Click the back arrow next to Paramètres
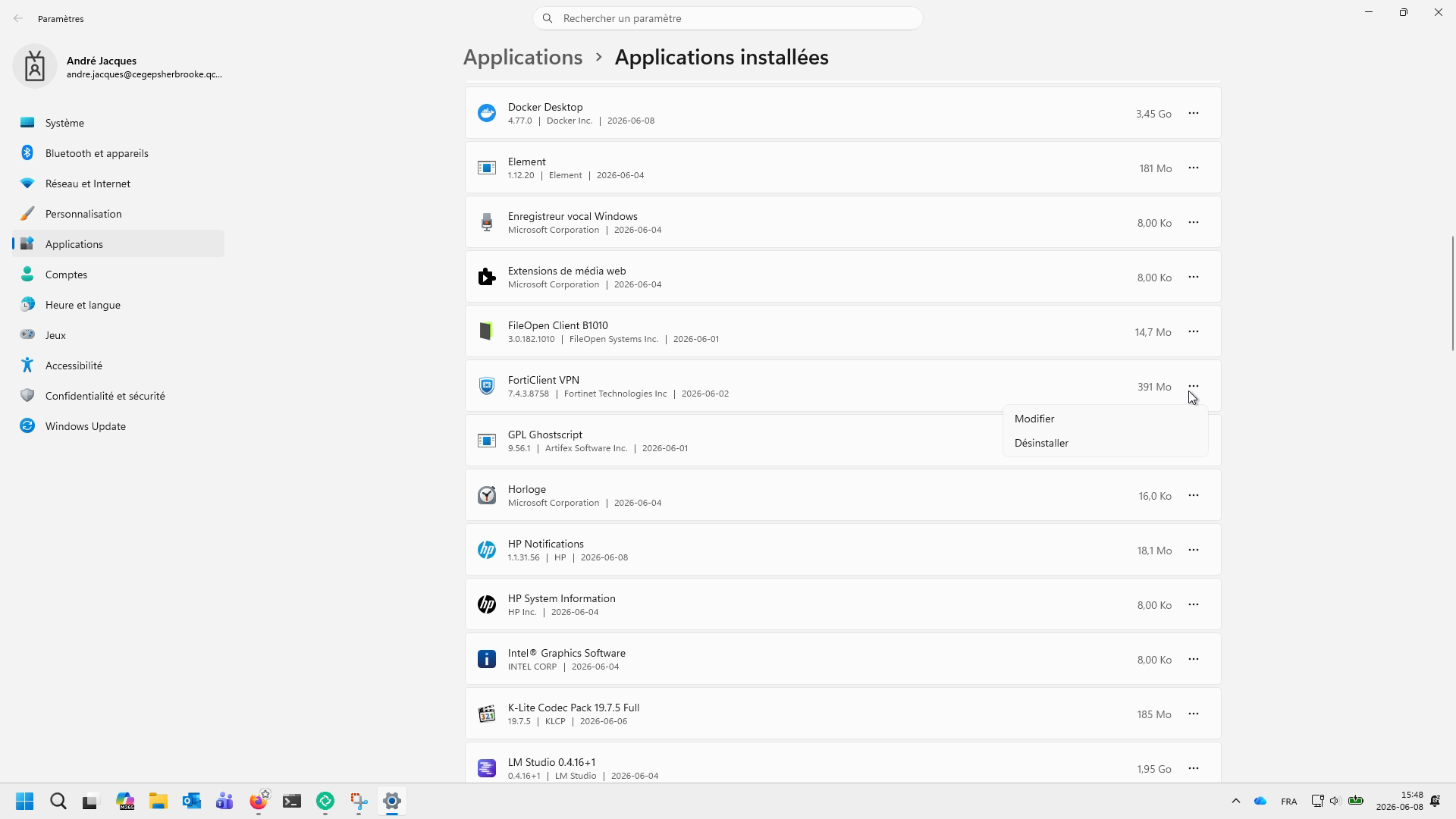This screenshot has width=1456, height=819. 18,18
